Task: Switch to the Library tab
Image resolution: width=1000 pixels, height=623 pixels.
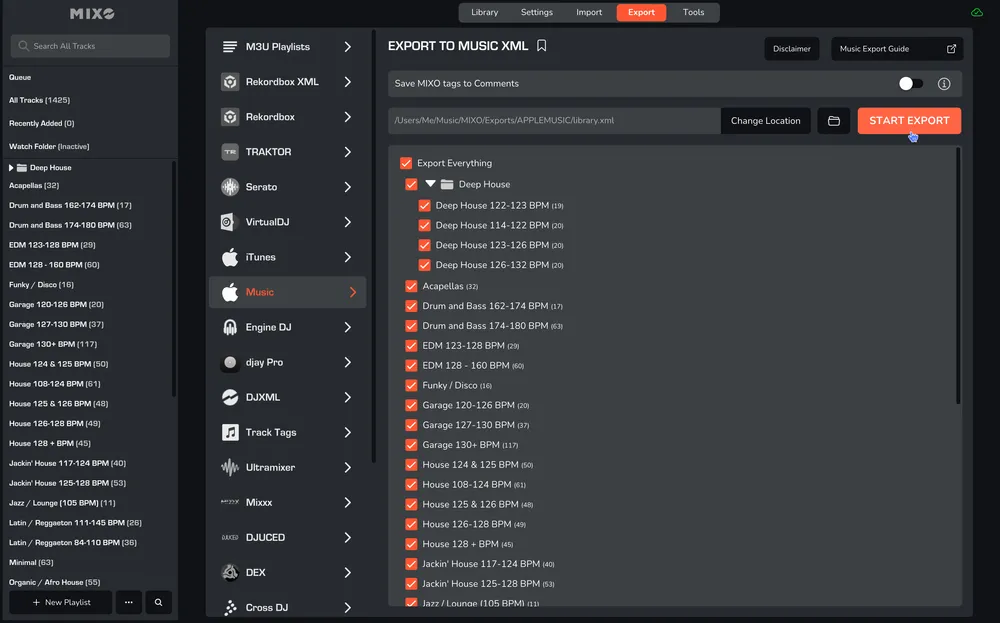Action: tap(485, 13)
